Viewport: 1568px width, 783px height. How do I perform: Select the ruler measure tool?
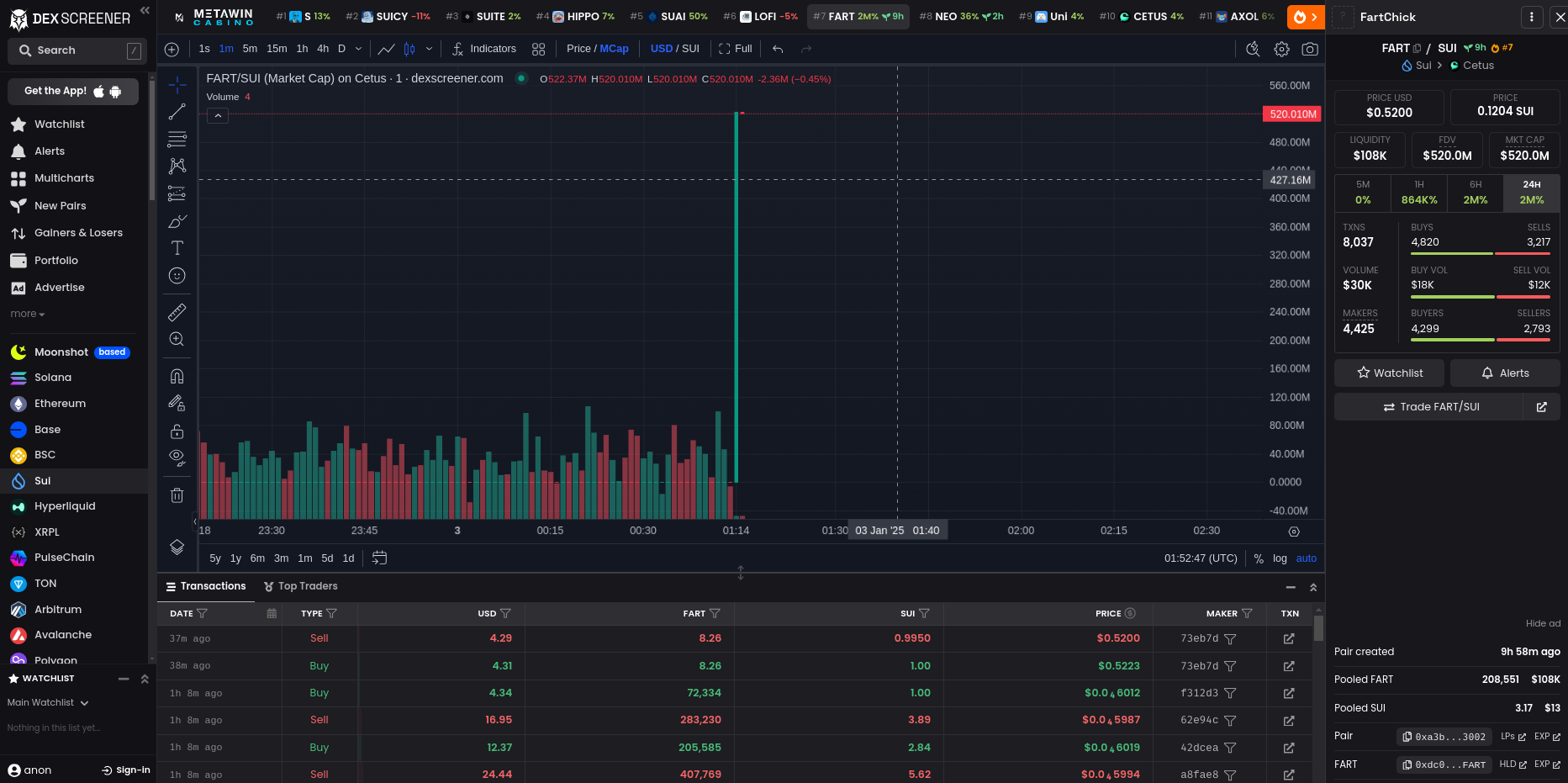(x=177, y=312)
